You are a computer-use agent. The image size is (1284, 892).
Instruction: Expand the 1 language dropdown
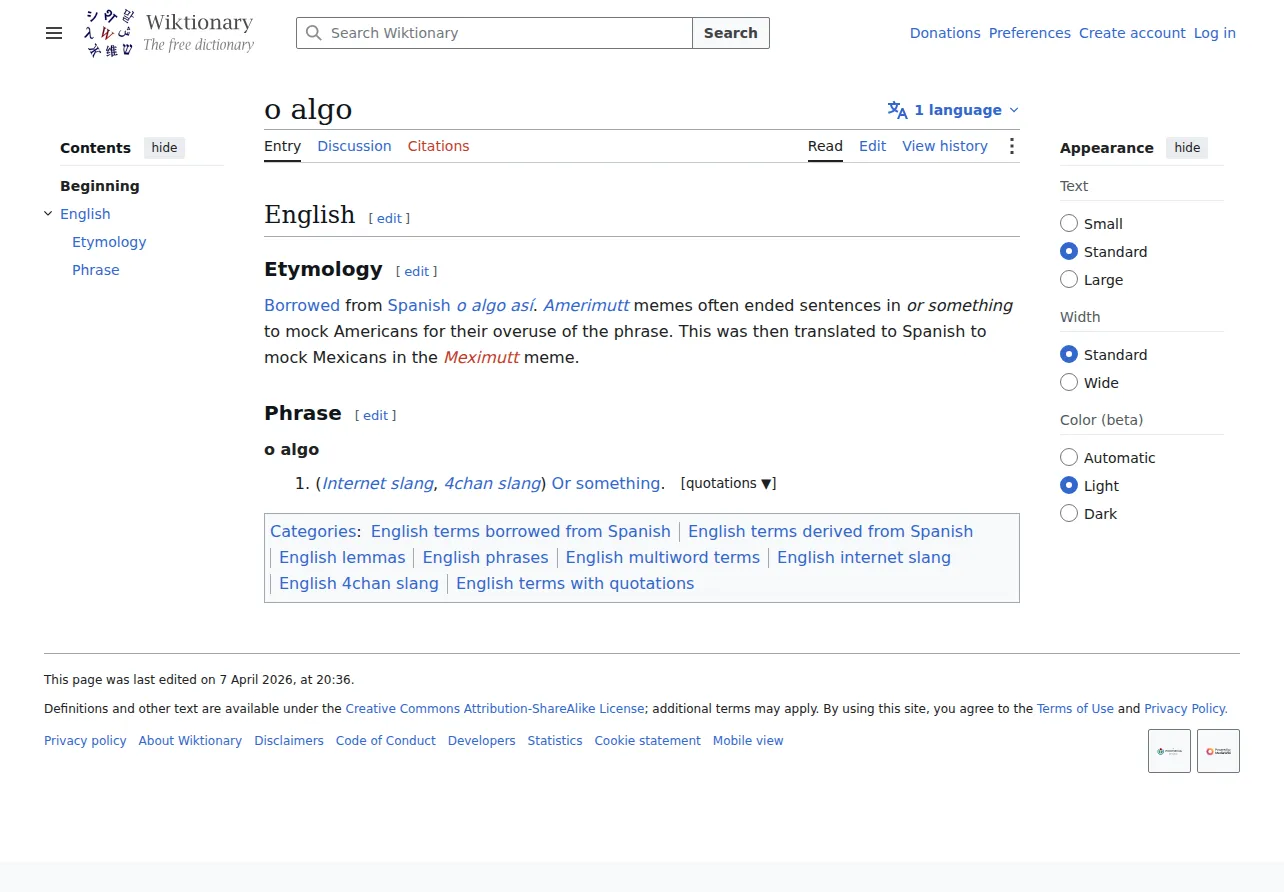click(954, 110)
